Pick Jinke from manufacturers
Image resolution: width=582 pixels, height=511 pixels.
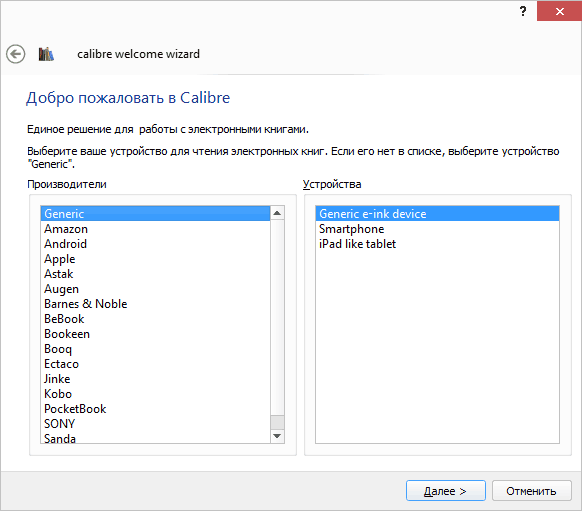click(x=155, y=379)
